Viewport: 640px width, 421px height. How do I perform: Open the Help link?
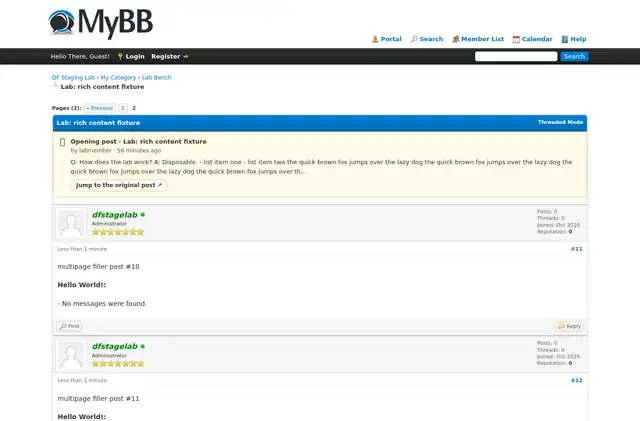pyautogui.click(x=578, y=39)
